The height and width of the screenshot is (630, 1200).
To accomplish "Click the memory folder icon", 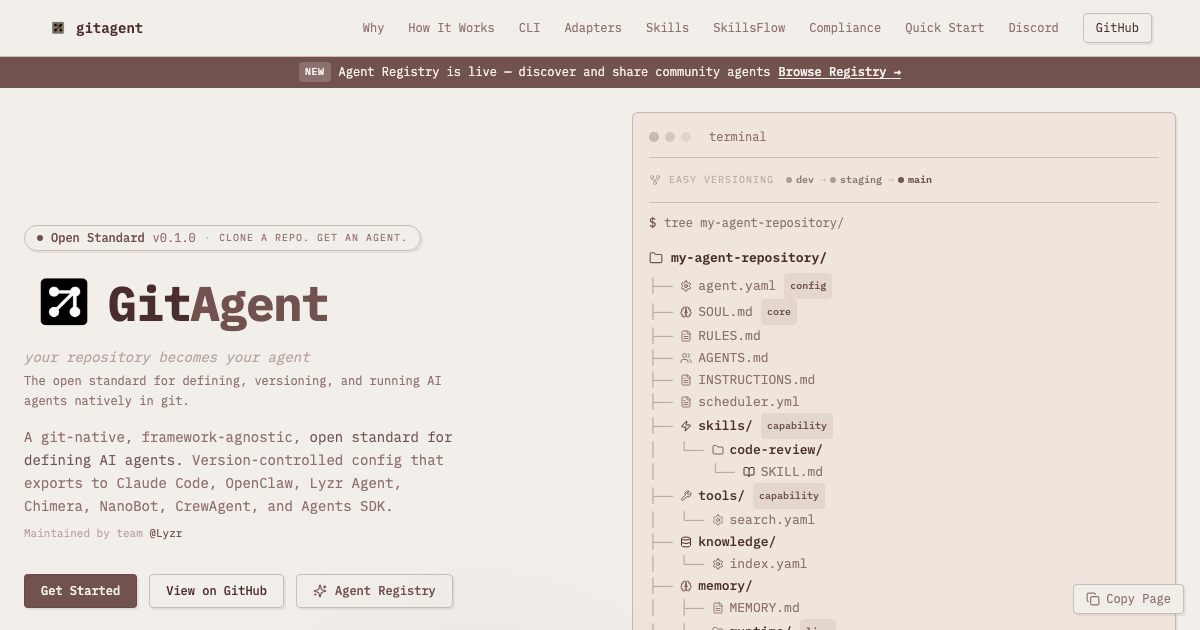I will click(x=686, y=586).
